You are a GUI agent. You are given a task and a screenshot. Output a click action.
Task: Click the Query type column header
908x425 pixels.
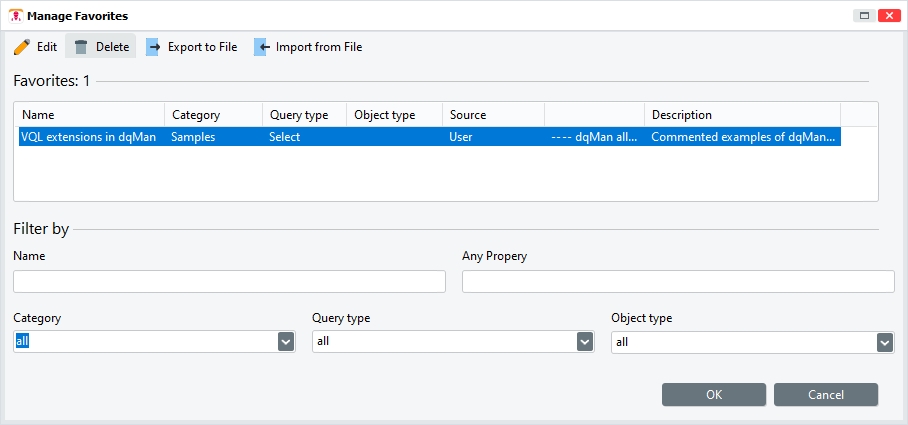click(x=303, y=115)
